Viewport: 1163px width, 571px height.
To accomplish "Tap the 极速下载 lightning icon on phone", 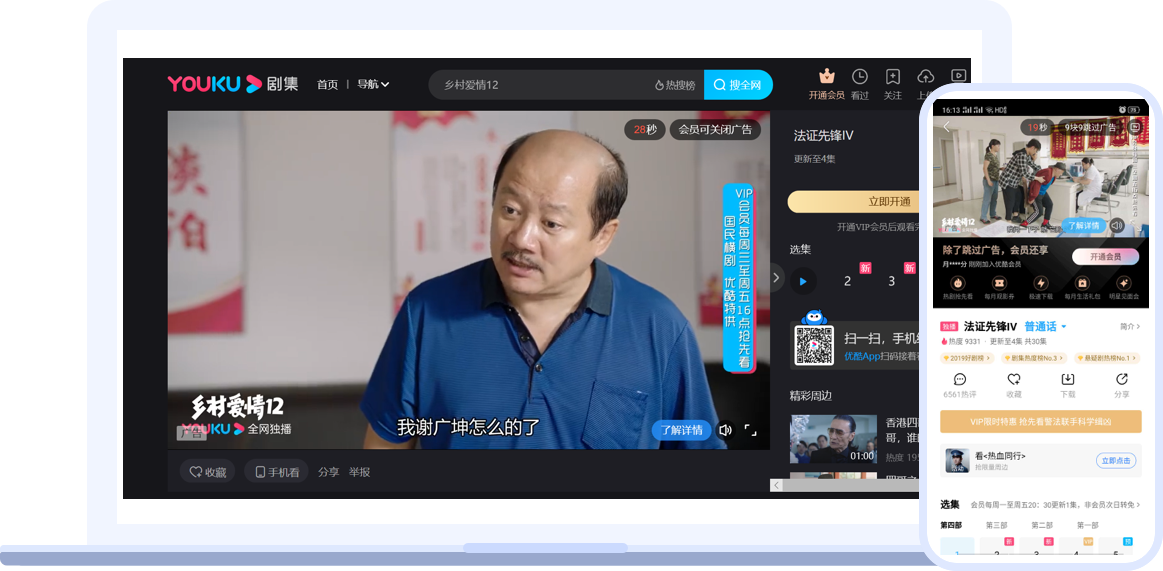I will coord(1040,283).
